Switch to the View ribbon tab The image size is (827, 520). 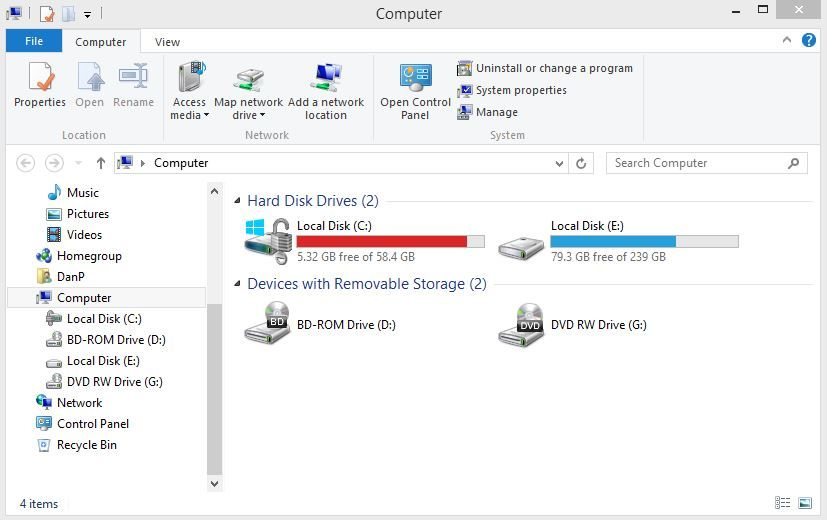pos(167,42)
